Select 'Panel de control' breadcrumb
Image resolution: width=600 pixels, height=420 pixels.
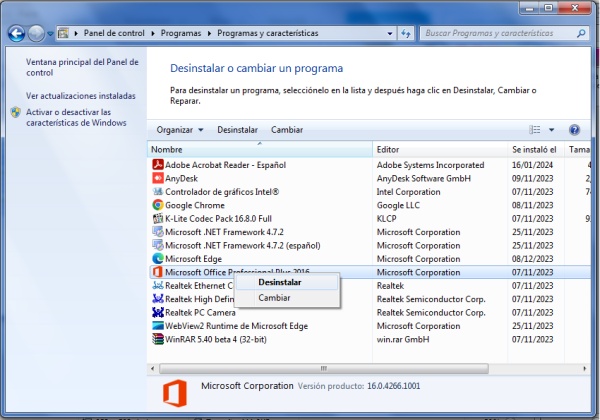pos(114,33)
